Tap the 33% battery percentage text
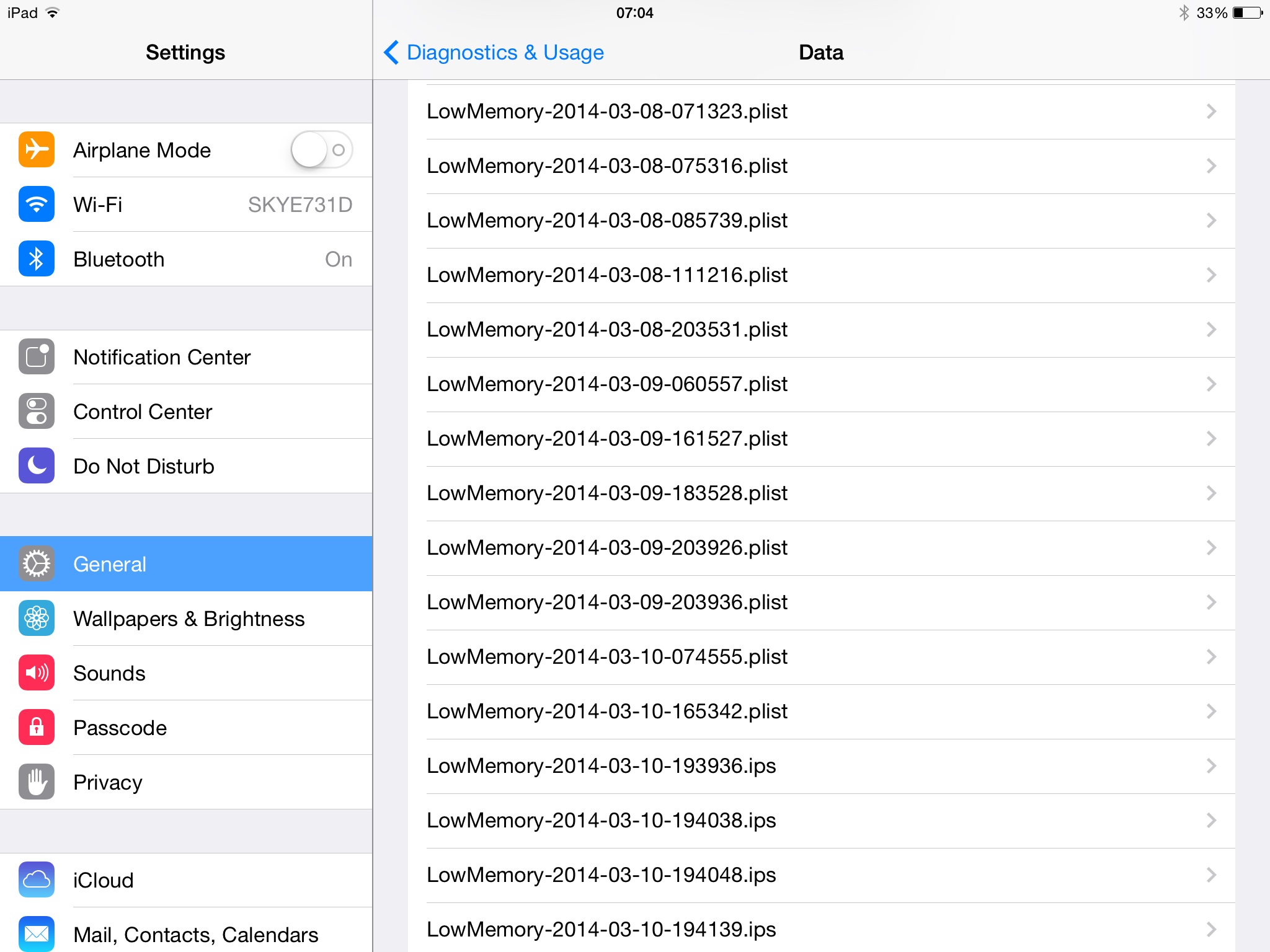 tap(1212, 13)
